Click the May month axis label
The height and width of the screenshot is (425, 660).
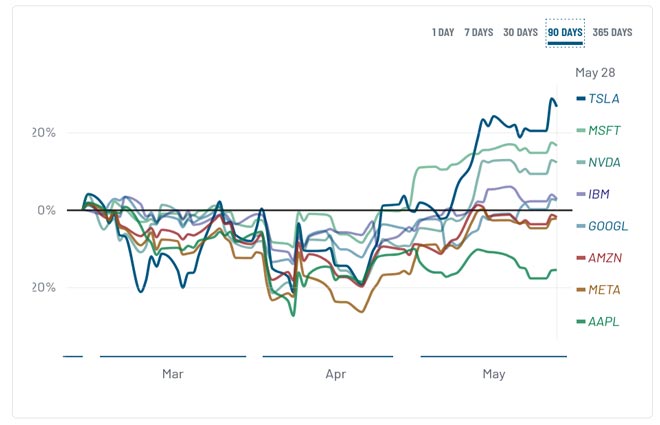[x=493, y=374]
